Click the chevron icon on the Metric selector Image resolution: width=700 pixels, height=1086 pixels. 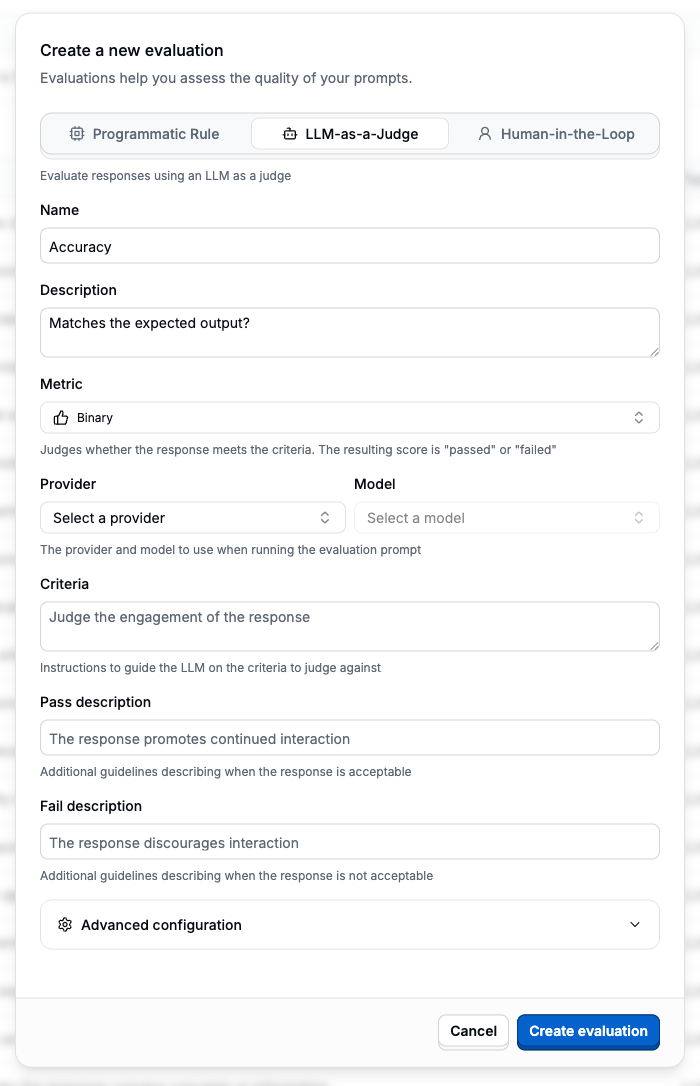638,417
